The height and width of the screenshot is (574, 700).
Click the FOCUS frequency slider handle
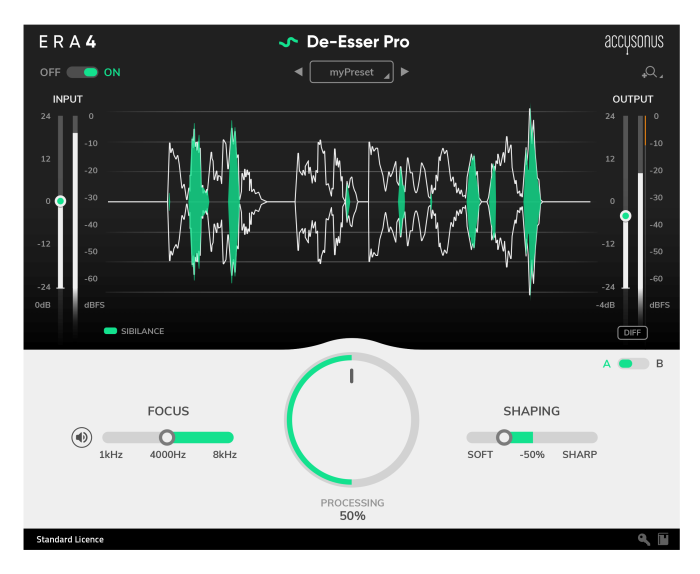coord(167,437)
